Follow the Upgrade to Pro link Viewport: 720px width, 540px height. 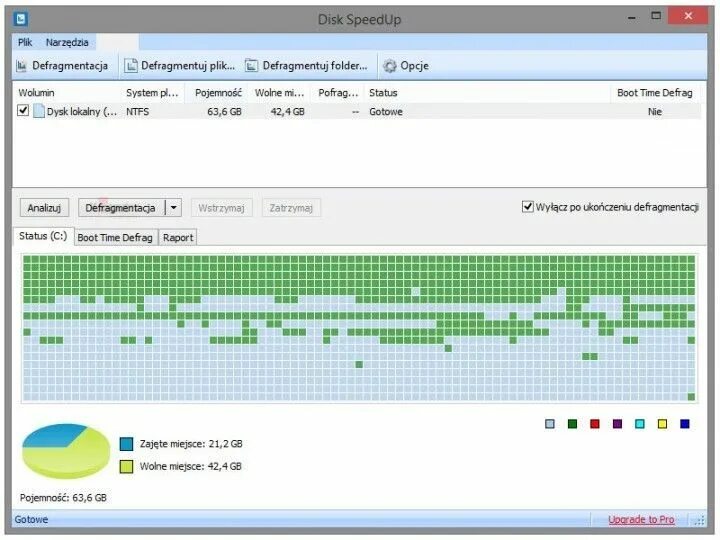(x=641, y=519)
